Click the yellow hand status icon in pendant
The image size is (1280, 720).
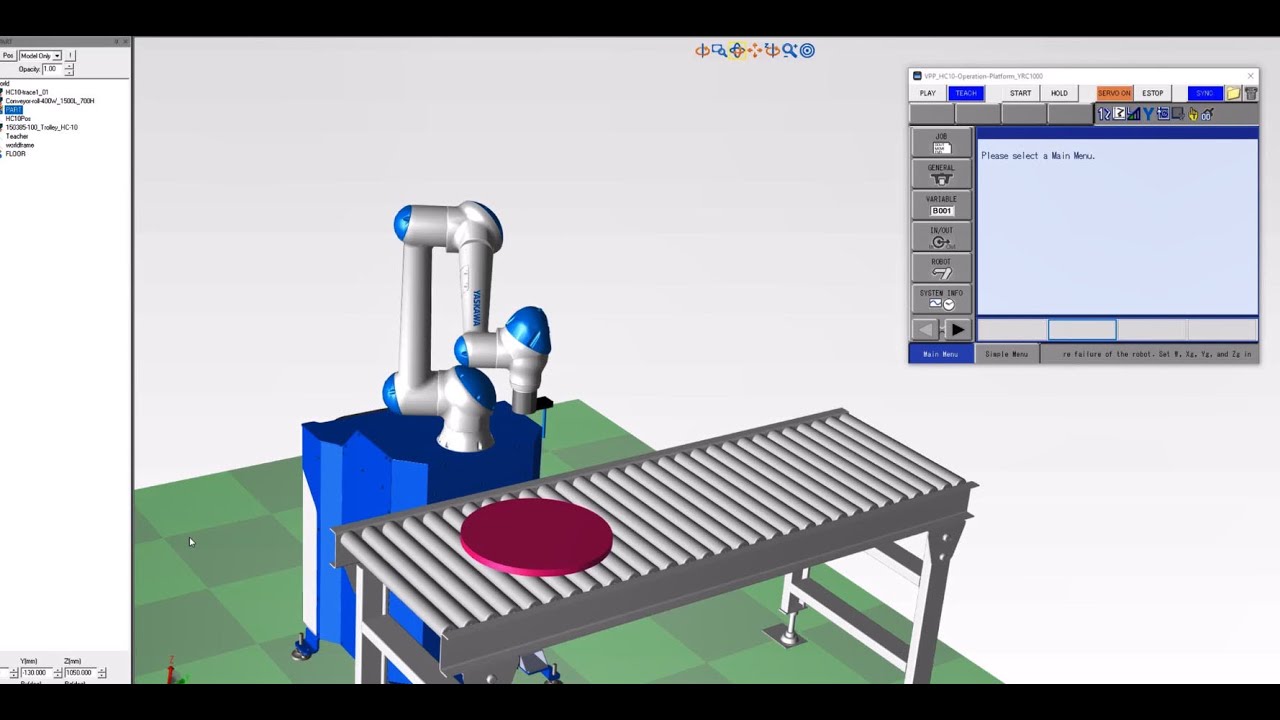(1193, 113)
